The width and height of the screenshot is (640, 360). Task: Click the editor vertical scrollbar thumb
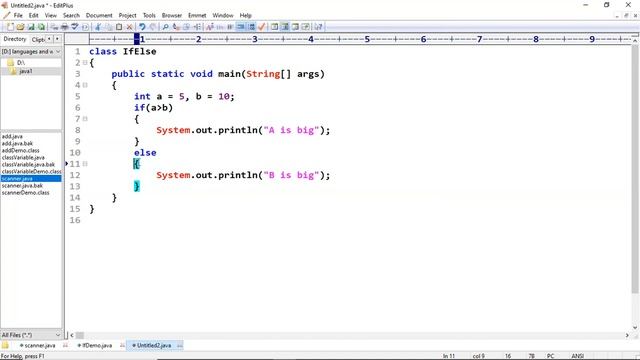click(635, 169)
